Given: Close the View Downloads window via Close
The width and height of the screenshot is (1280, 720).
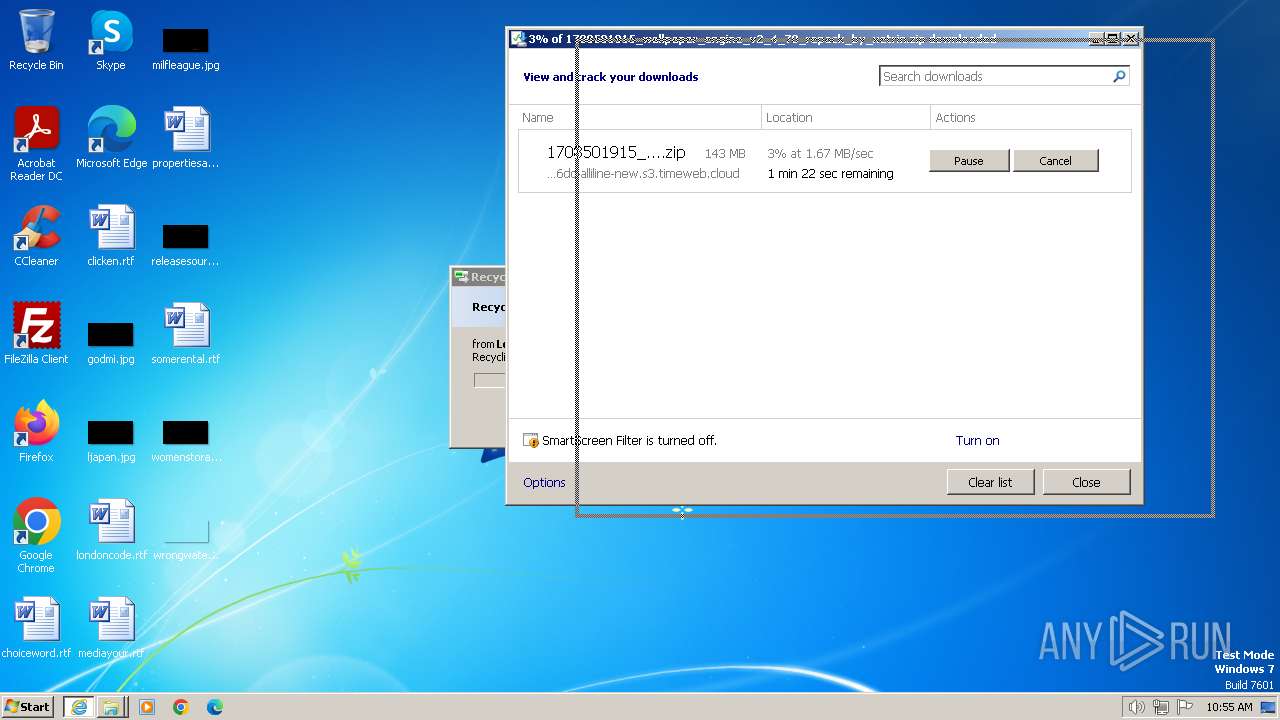Looking at the screenshot, I should (x=1086, y=482).
